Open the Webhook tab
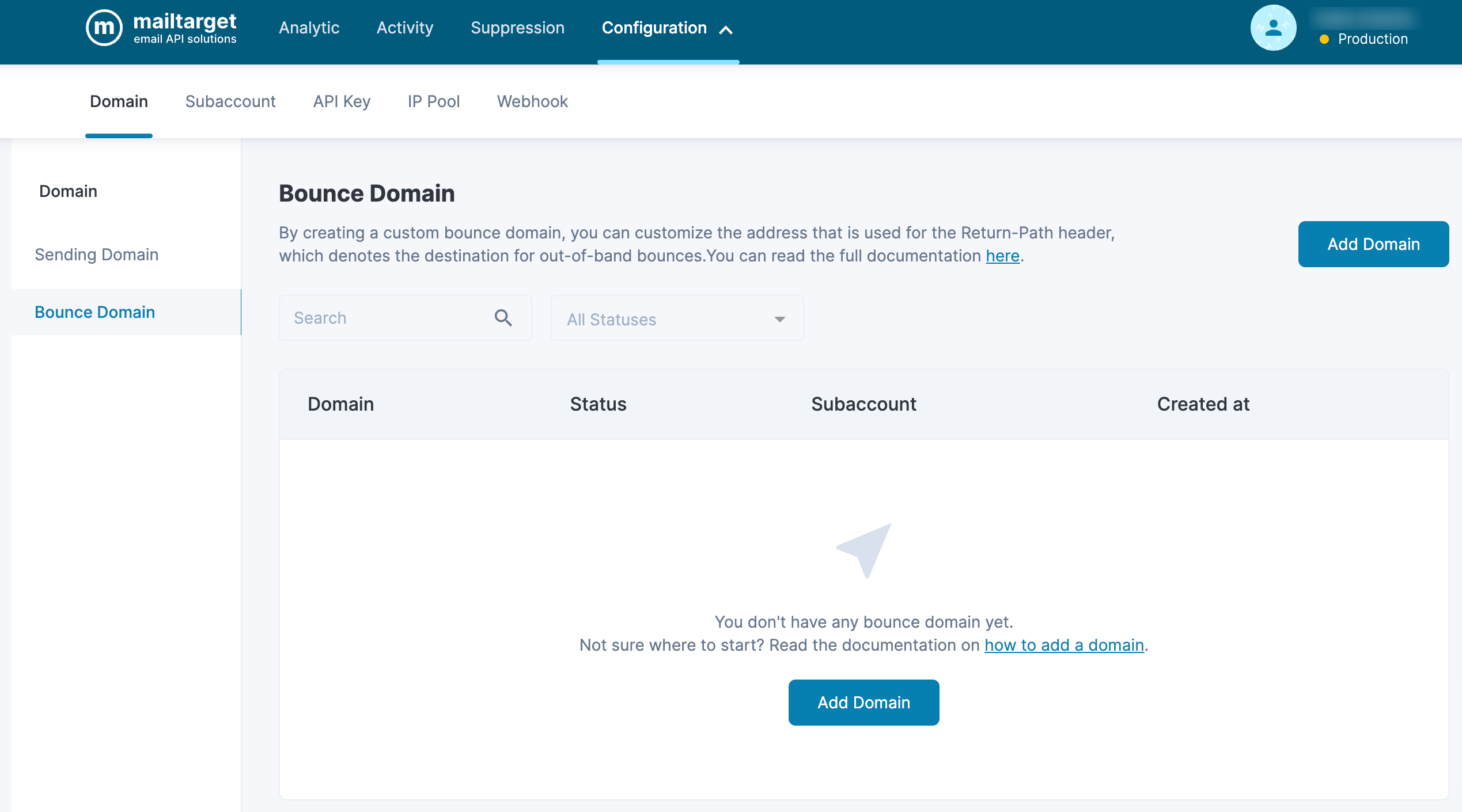 pos(532,101)
